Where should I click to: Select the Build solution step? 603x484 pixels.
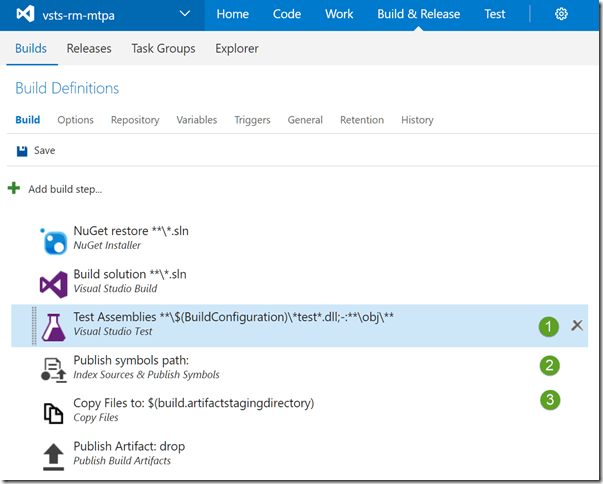130,274
